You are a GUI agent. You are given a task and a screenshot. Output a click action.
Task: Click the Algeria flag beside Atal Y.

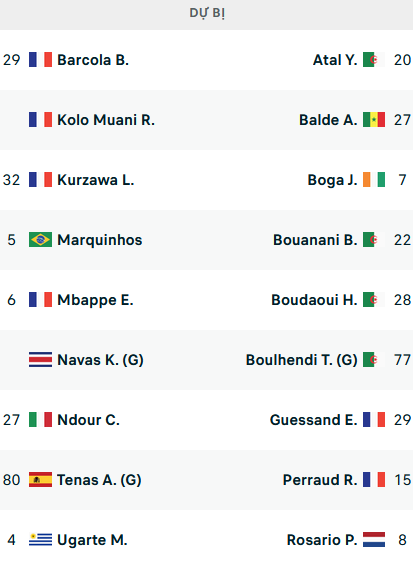tap(374, 59)
